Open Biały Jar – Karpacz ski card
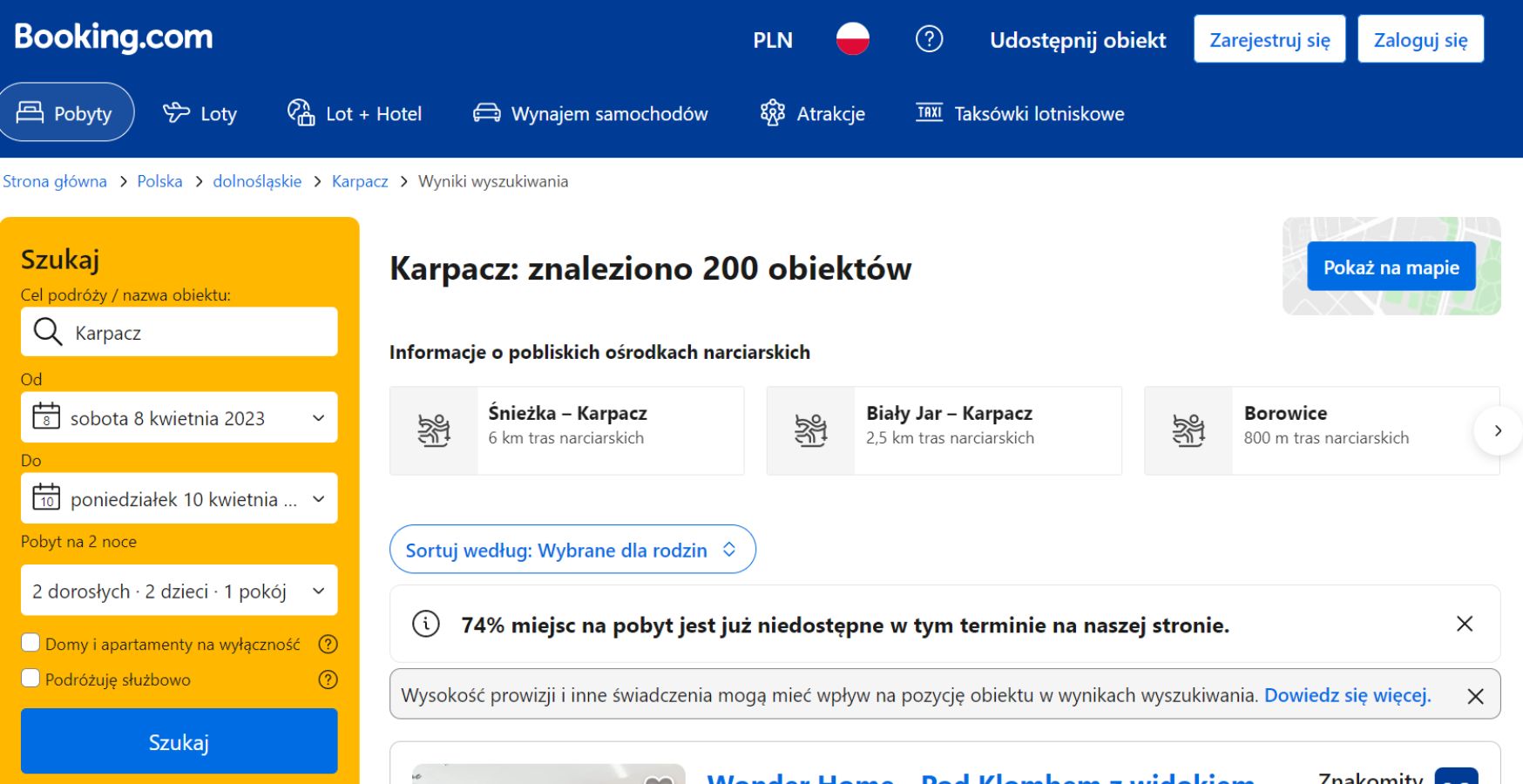 944,430
